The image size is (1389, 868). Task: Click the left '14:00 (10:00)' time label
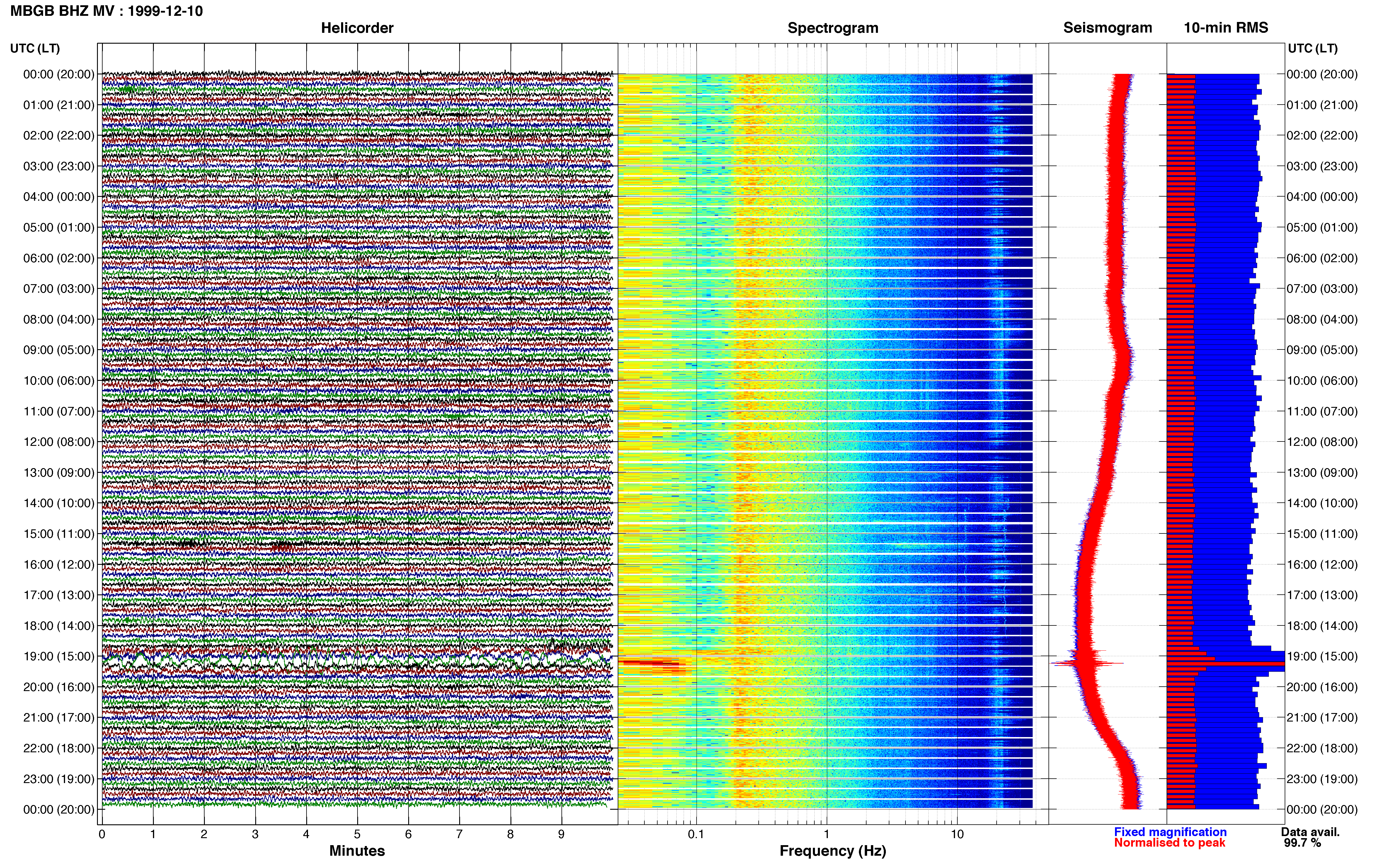pyautogui.click(x=59, y=503)
